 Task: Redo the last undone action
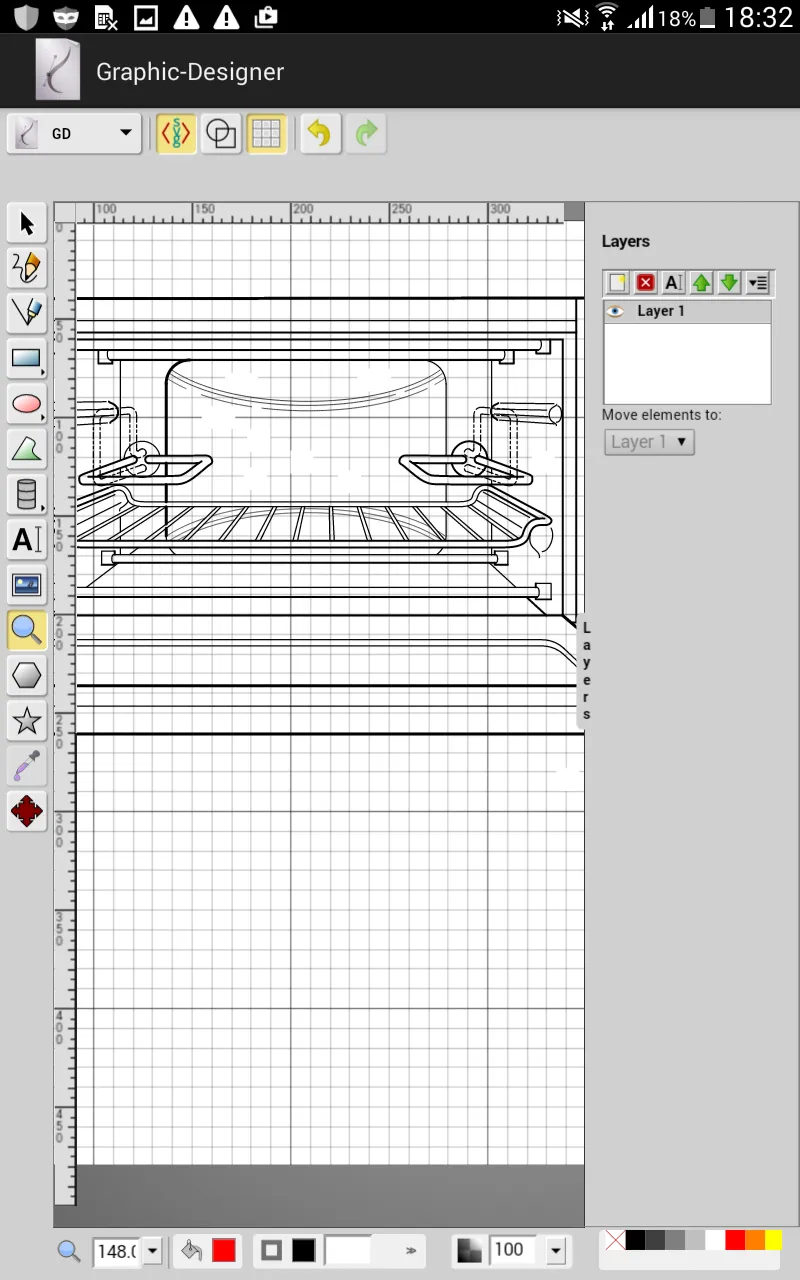click(366, 133)
